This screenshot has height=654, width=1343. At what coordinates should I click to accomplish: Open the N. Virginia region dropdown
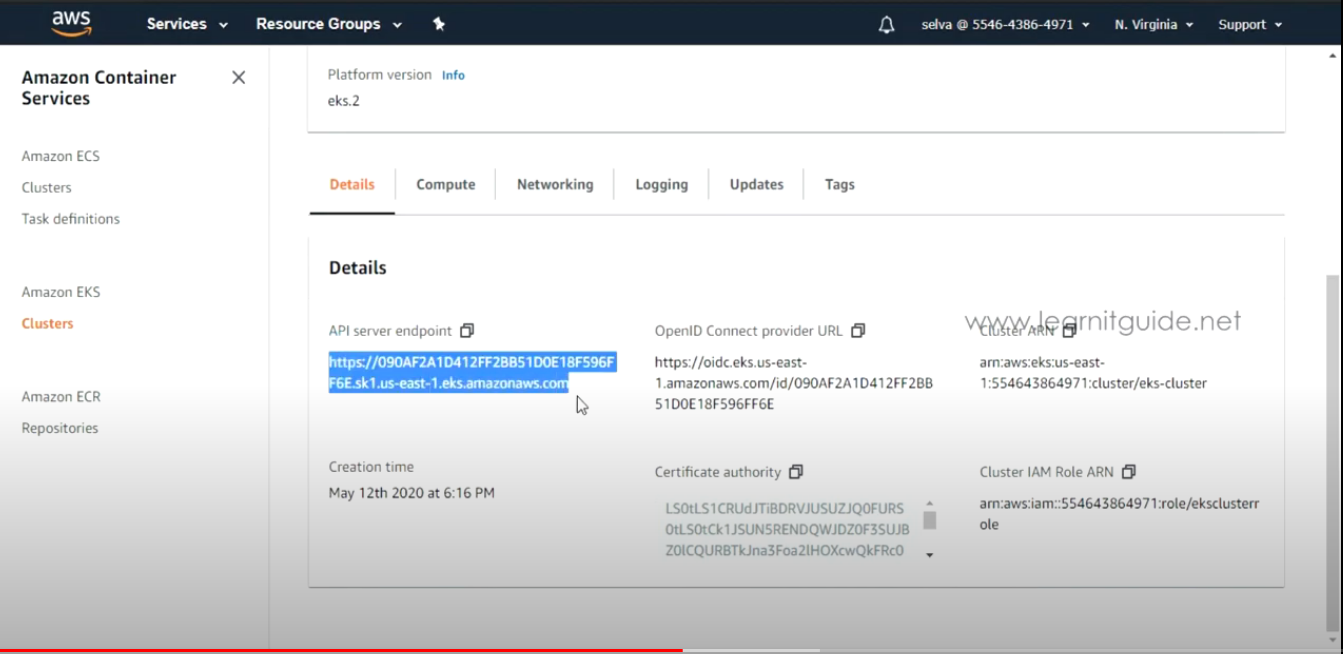(x=1154, y=25)
